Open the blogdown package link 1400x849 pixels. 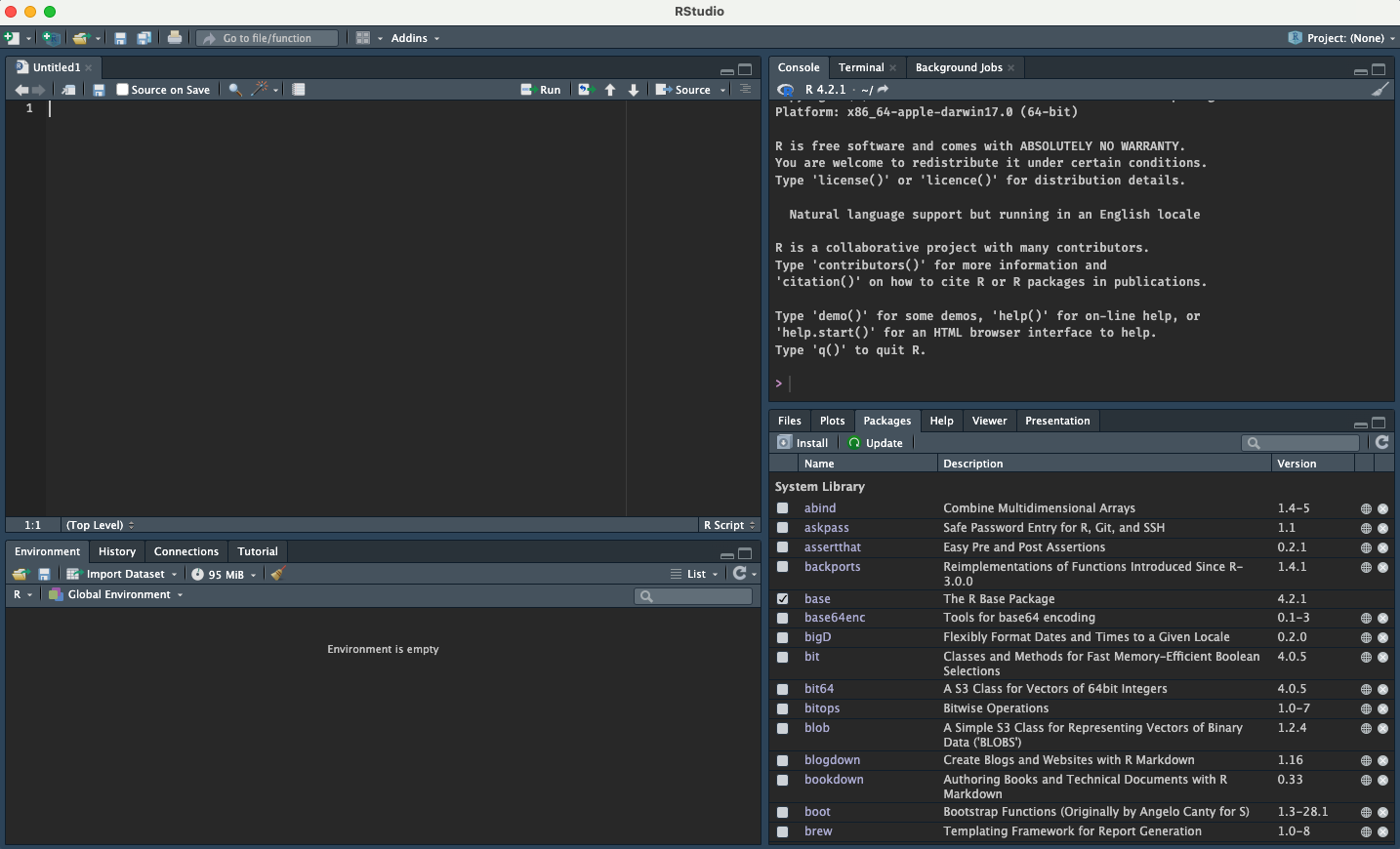point(832,760)
